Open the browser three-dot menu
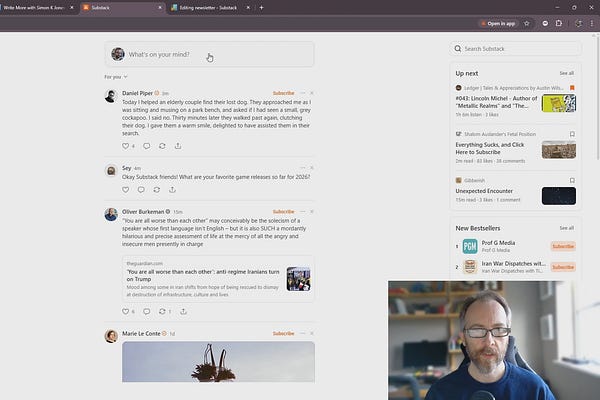Screen dimensions: 600x400 point(592,23)
